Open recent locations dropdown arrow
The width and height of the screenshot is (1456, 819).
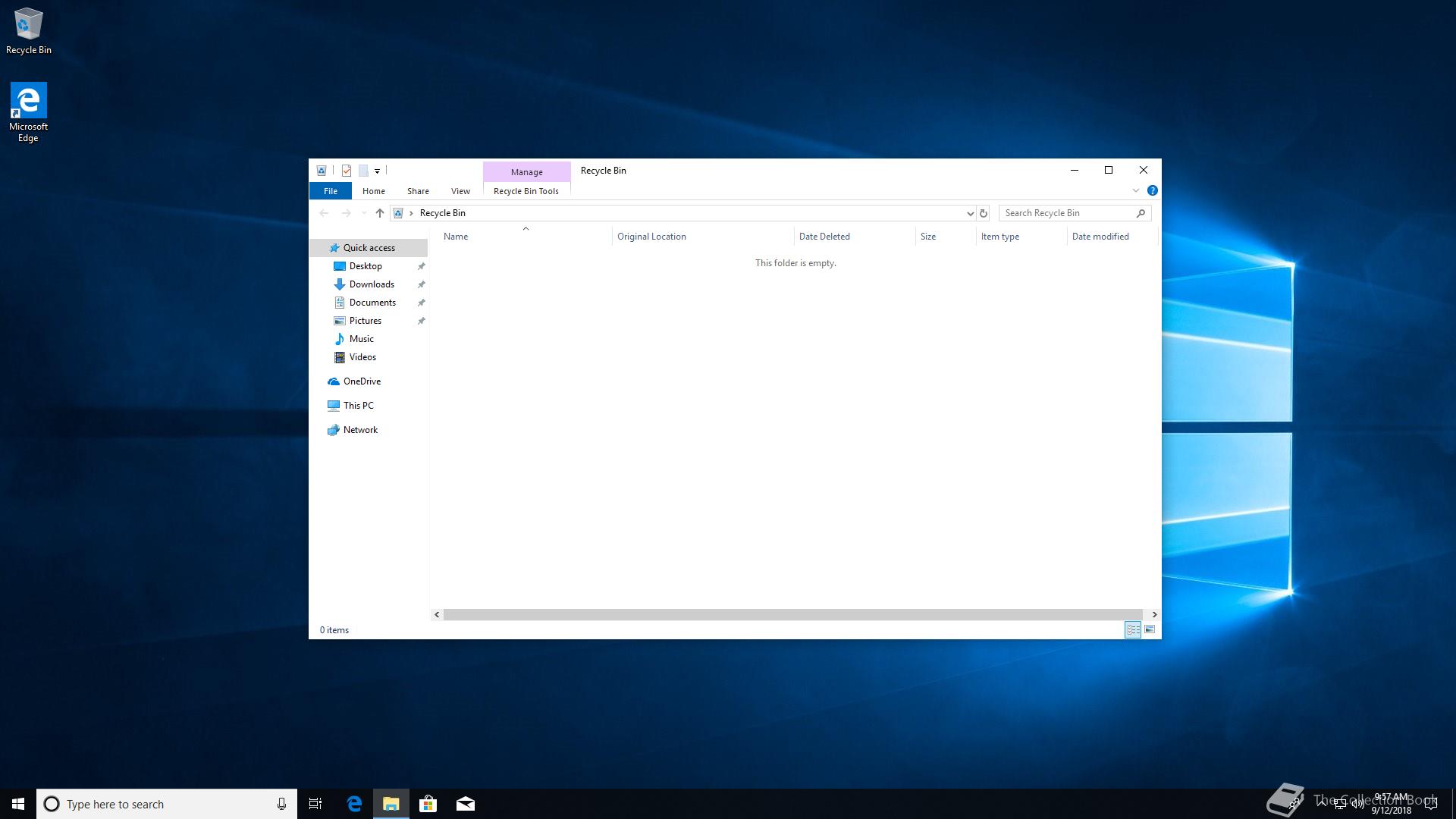pos(364,213)
